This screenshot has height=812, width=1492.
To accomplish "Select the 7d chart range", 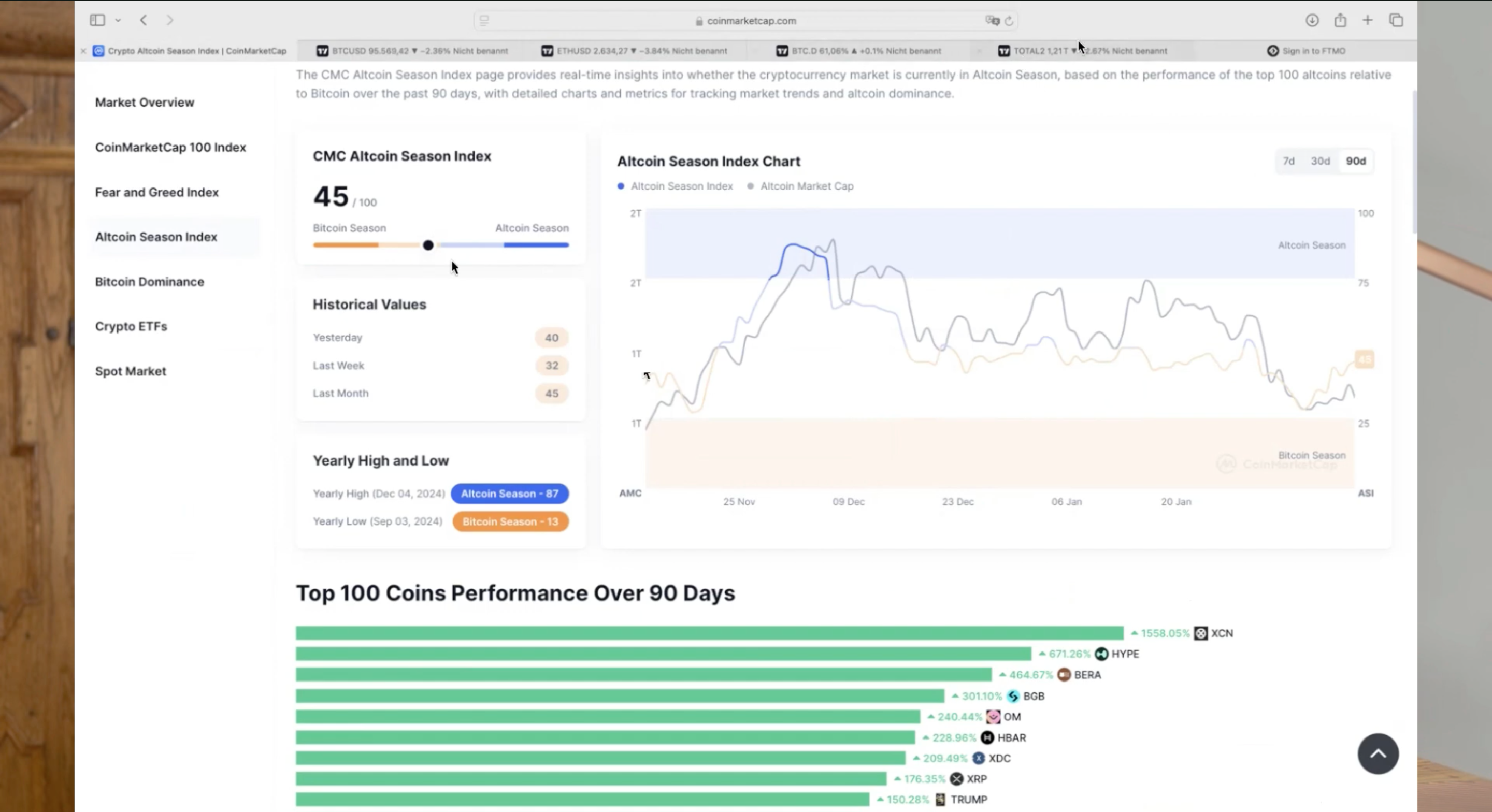I will point(1288,161).
